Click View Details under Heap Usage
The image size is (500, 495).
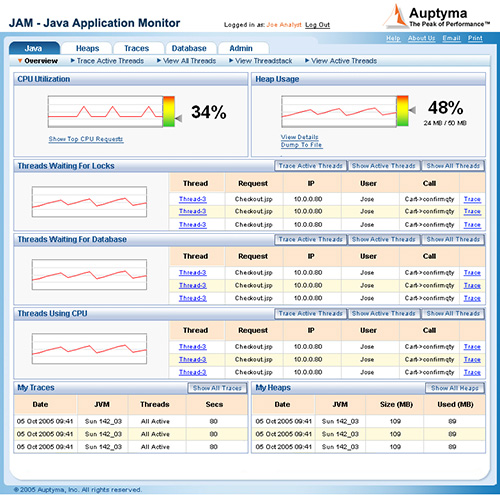[300, 137]
